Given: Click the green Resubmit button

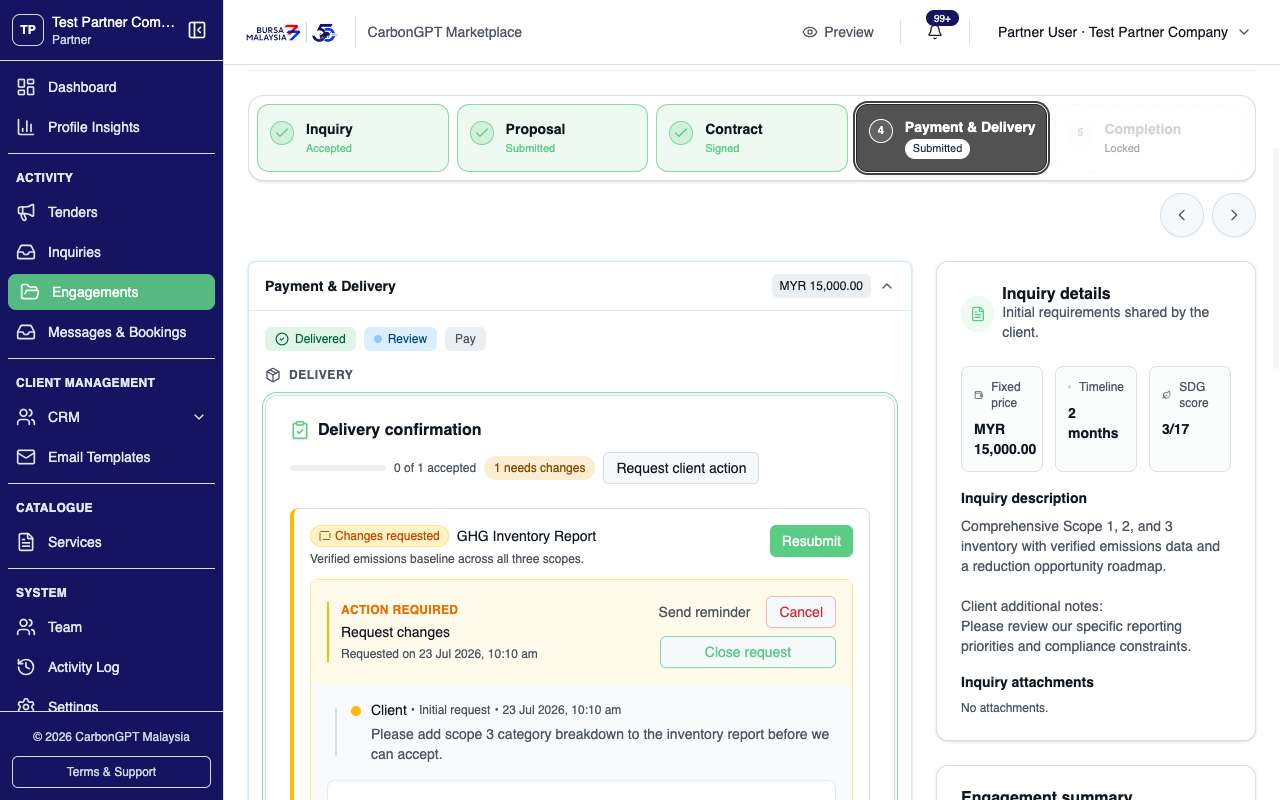Looking at the screenshot, I should coord(811,541).
